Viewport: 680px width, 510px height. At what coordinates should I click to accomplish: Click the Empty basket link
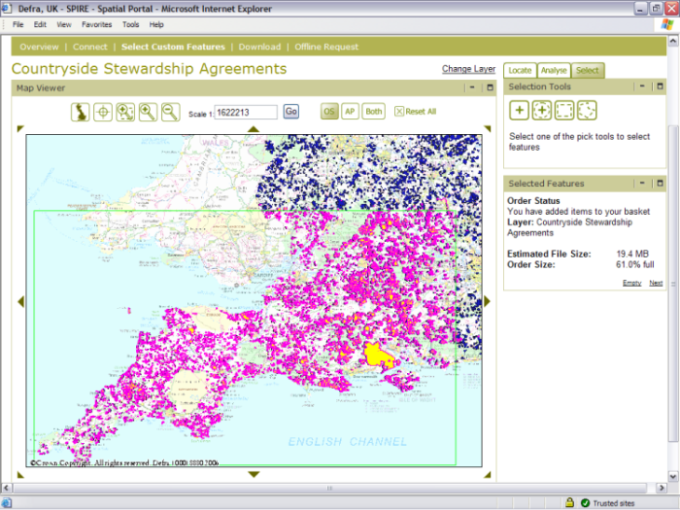[x=631, y=283]
